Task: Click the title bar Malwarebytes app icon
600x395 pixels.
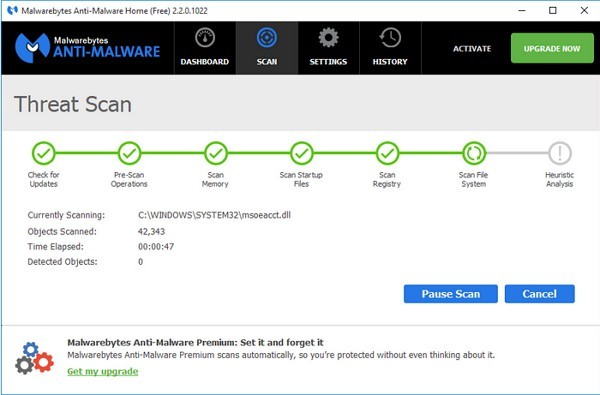Action: [x=12, y=10]
